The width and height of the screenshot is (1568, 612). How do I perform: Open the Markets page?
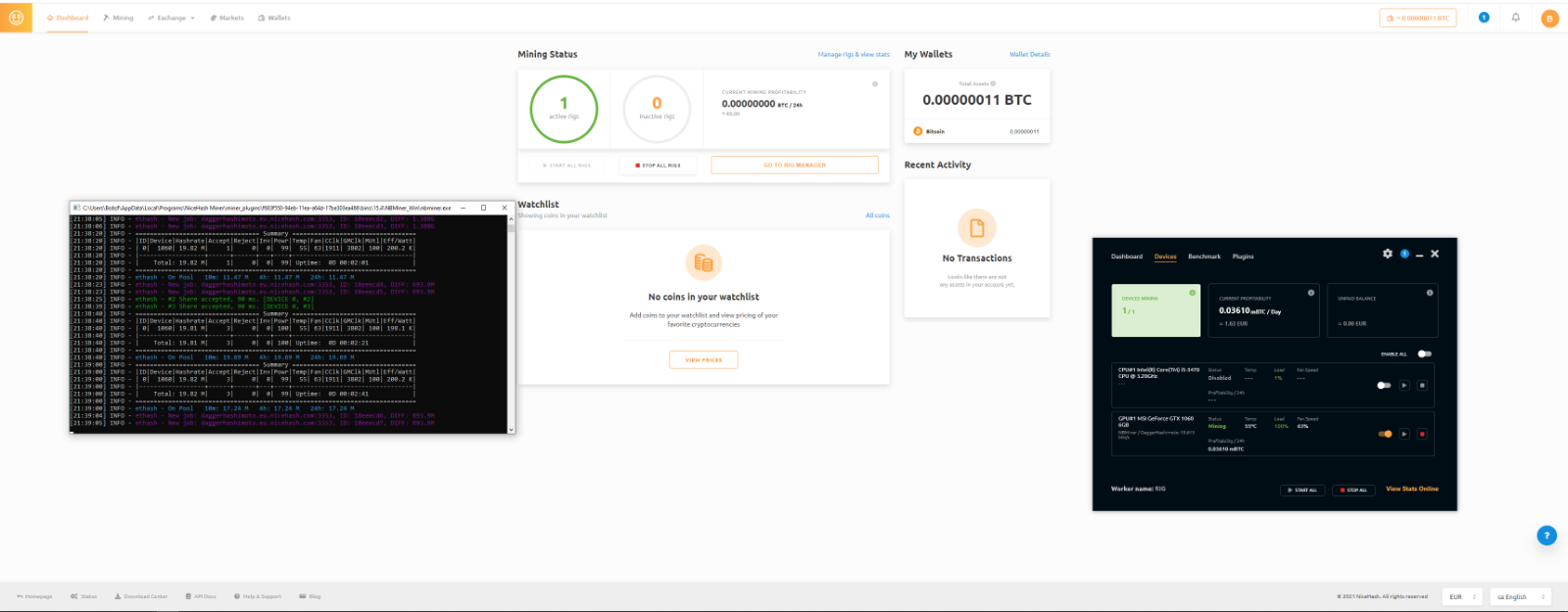(227, 18)
